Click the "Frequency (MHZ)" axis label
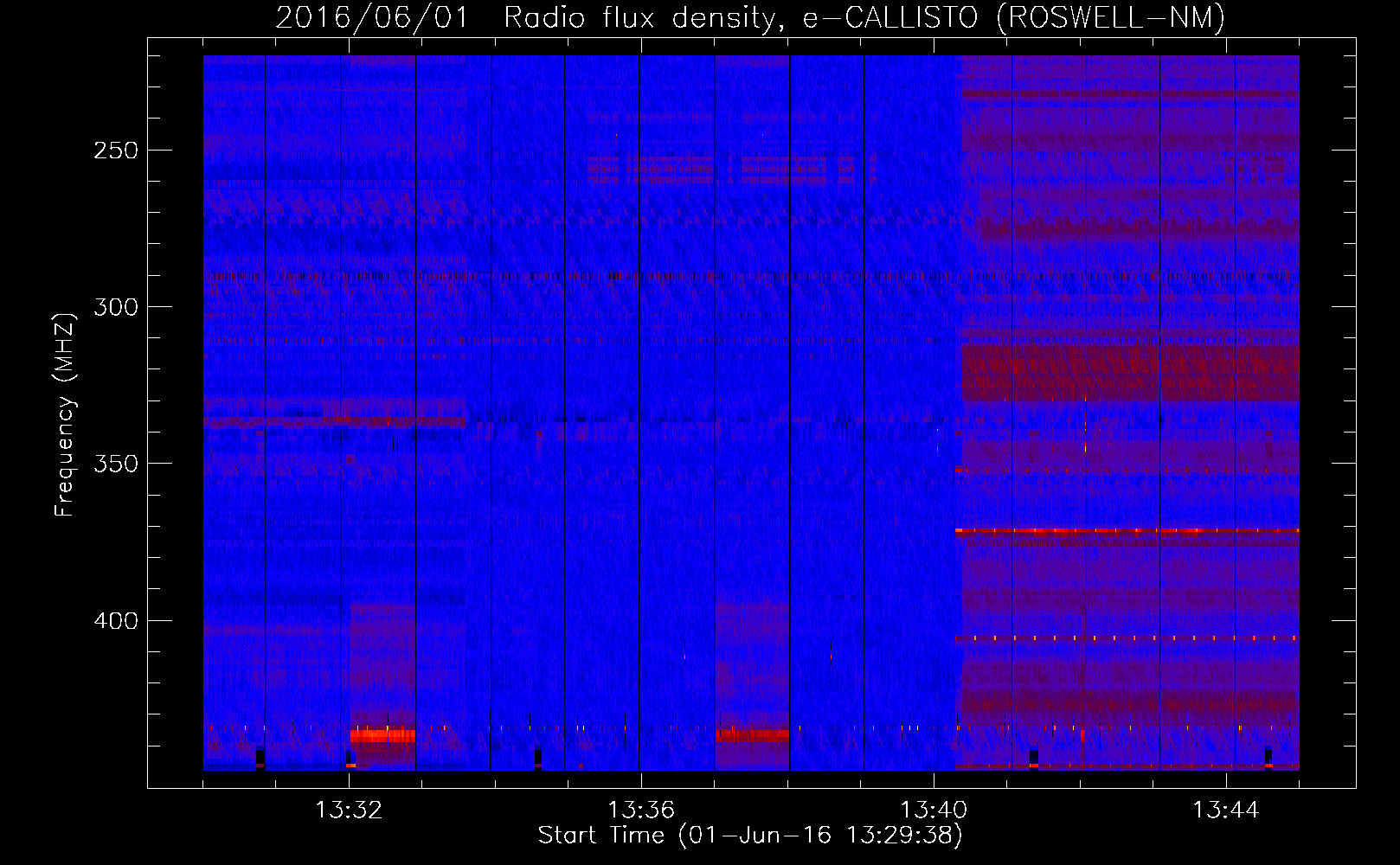This screenshot has height=865, width=1400. click(x=65, y=415)
